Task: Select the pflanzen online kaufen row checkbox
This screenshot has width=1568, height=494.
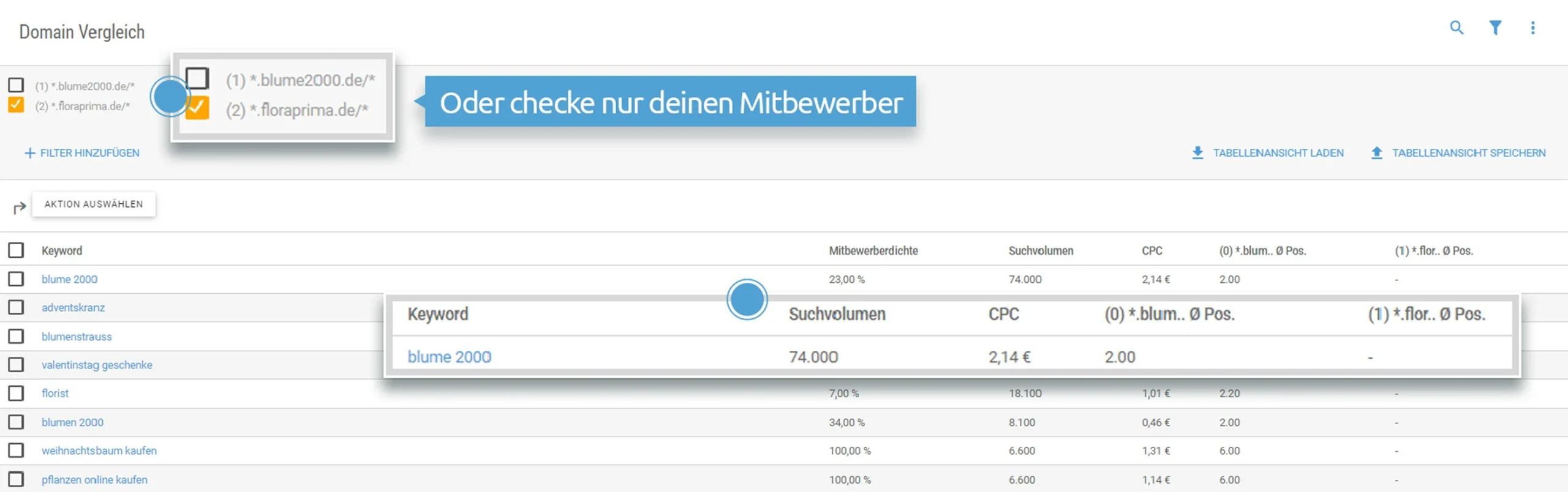Action: click(x=16, y=479)
